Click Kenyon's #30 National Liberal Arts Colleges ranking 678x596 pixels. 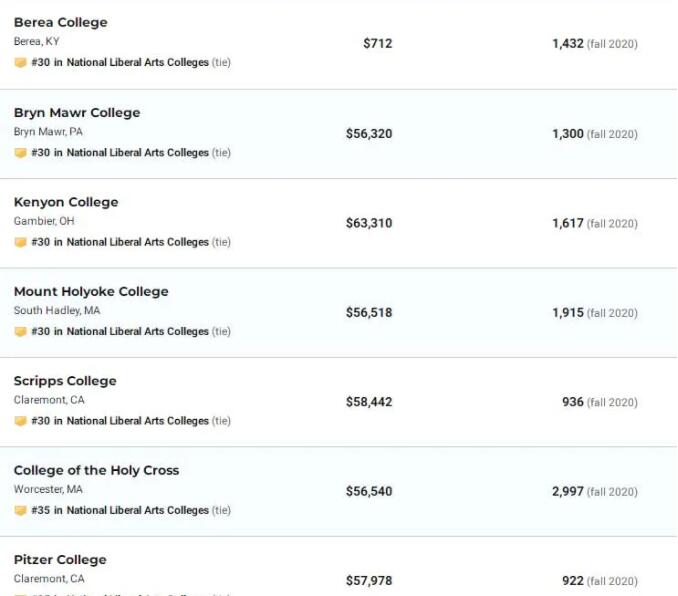[x=120, y=242]
